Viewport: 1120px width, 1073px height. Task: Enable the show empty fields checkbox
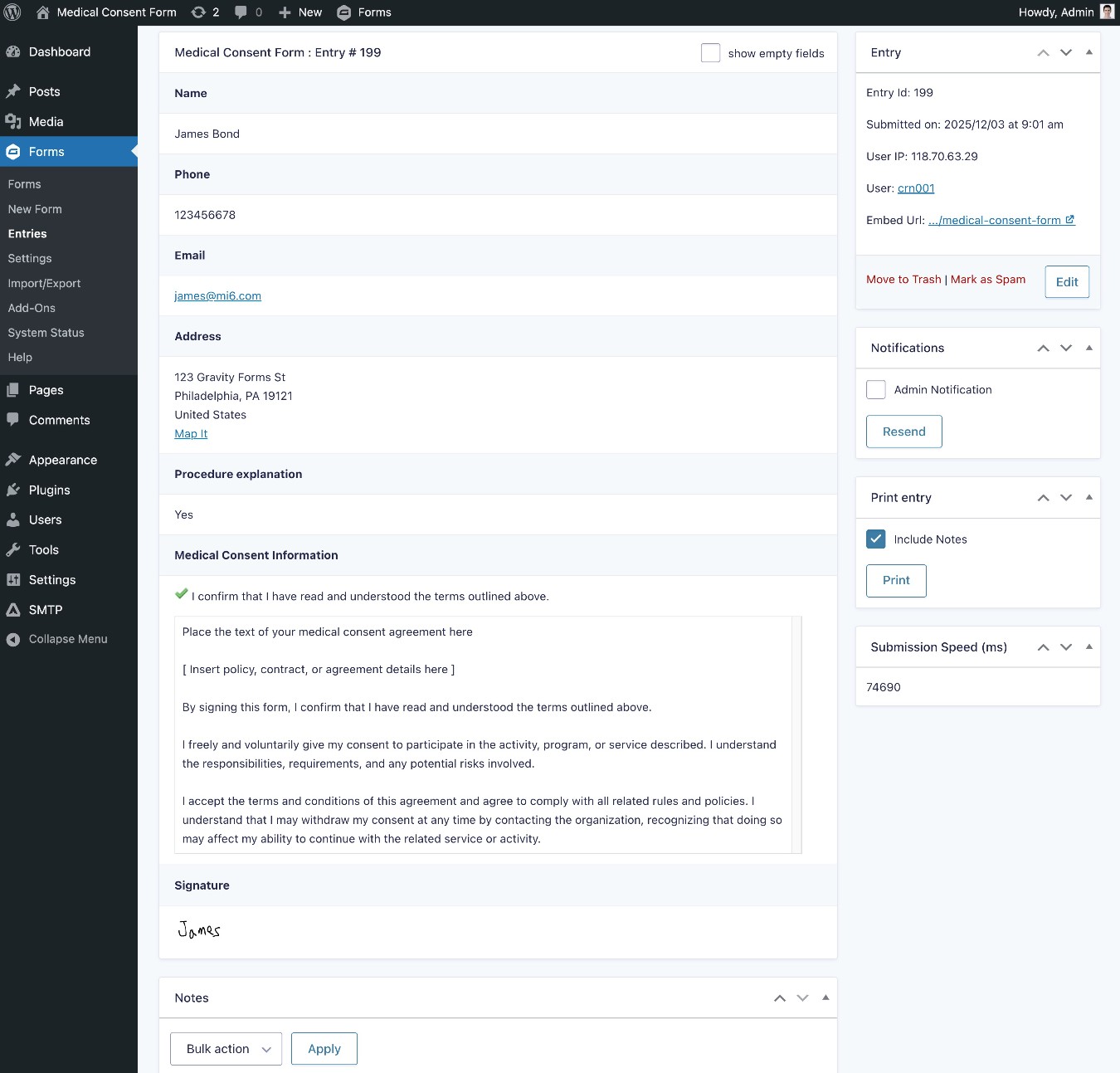click(x=710, y=53)
